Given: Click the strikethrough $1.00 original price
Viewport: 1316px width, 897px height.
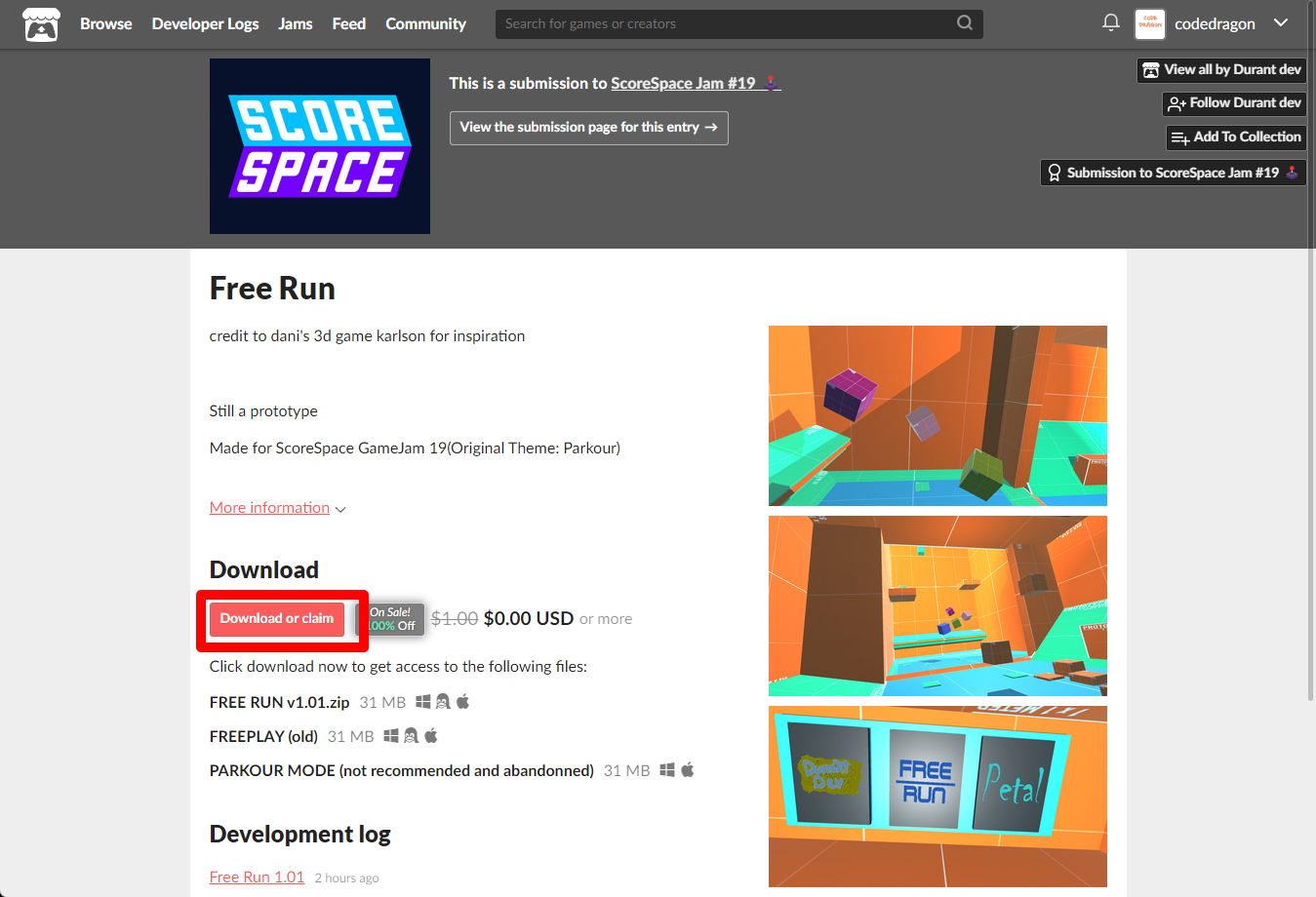Looking at the screenshot, I should [455, 619].
